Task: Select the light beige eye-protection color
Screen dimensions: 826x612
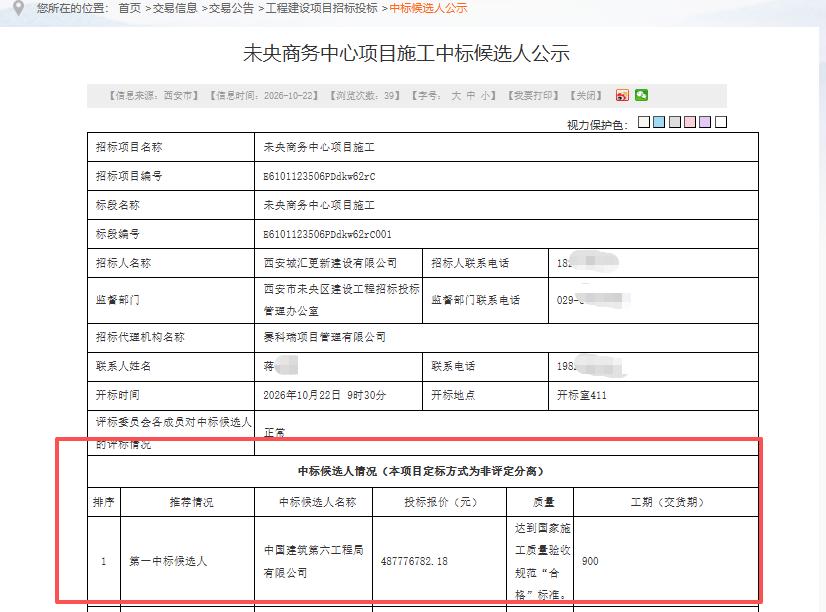Action: coord(644,122)
